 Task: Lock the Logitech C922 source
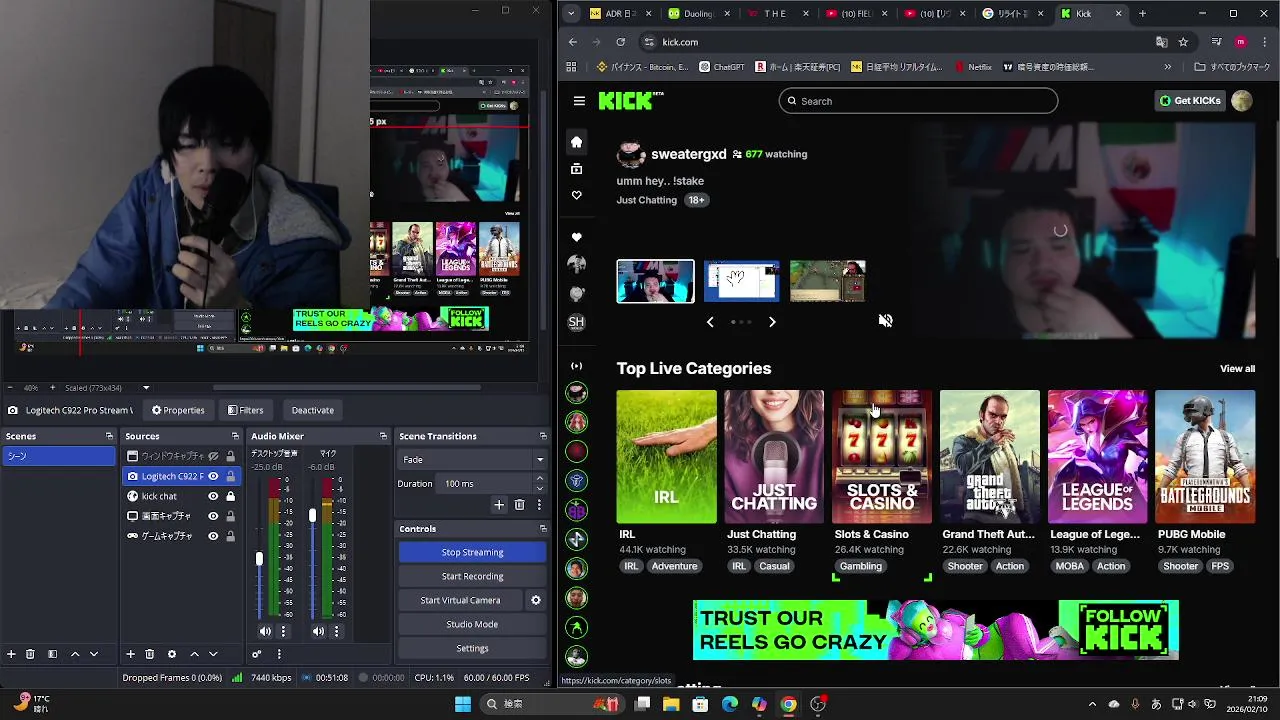click(x=230, y=476)
